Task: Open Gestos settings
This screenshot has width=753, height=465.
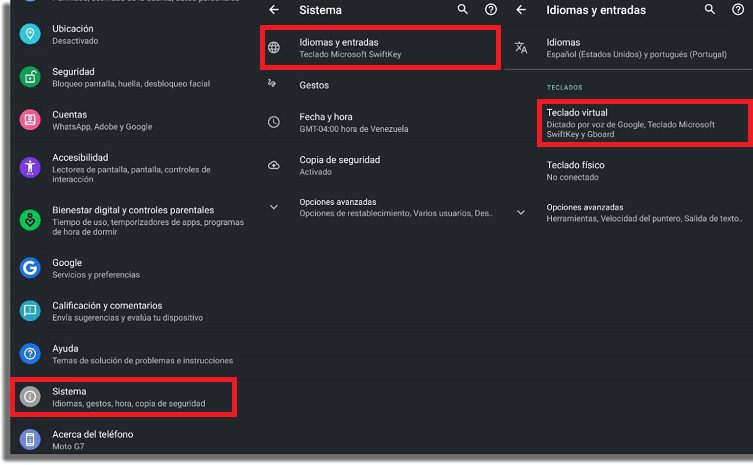Action: [380, 85]
